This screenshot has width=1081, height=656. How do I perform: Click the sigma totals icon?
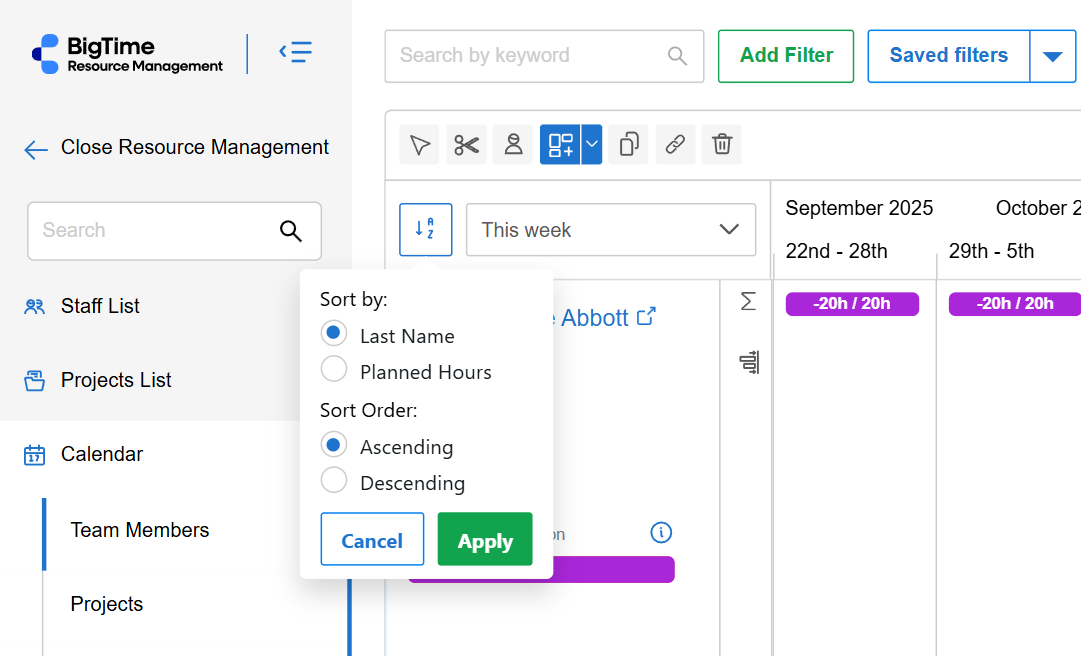(x=748, y=301)
